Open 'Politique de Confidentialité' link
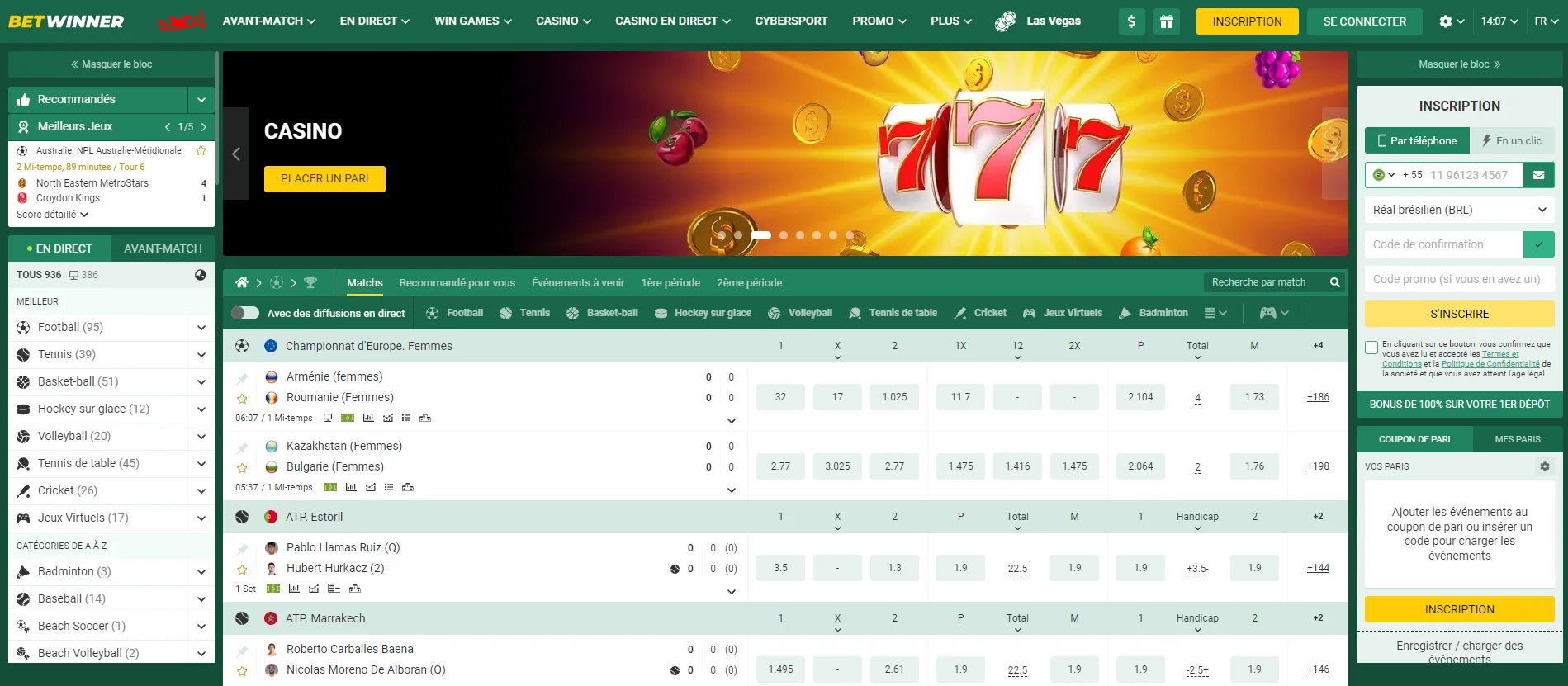Viewport: 1568px width, 686px height. pyautogui.click(x=1490, y=364)
